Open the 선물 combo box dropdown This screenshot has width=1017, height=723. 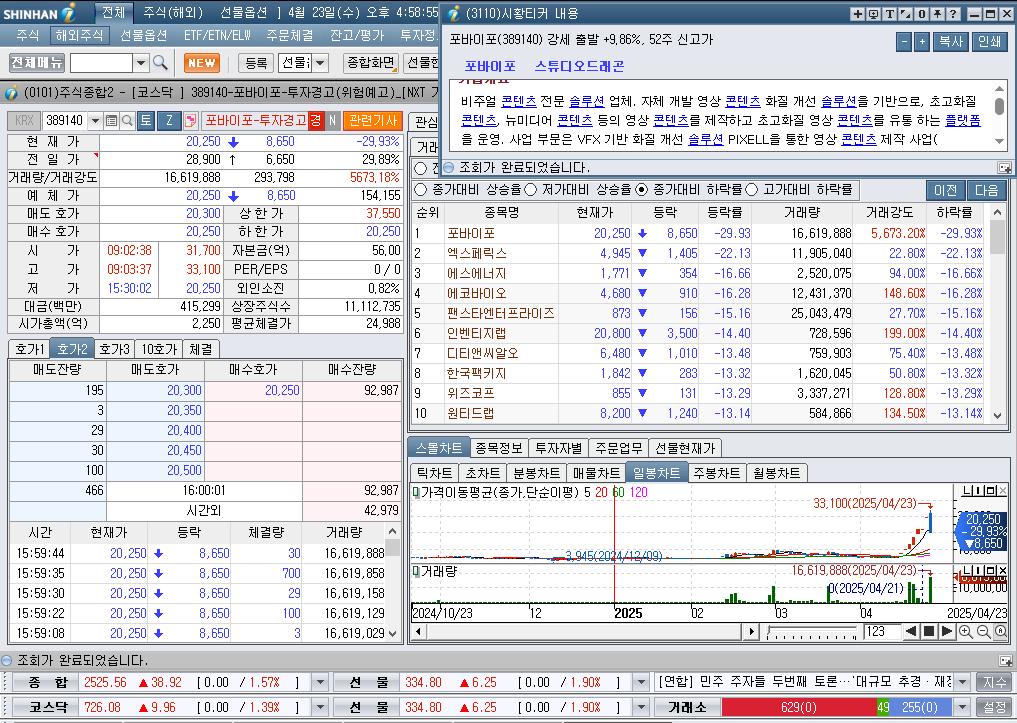coord(320,63)
